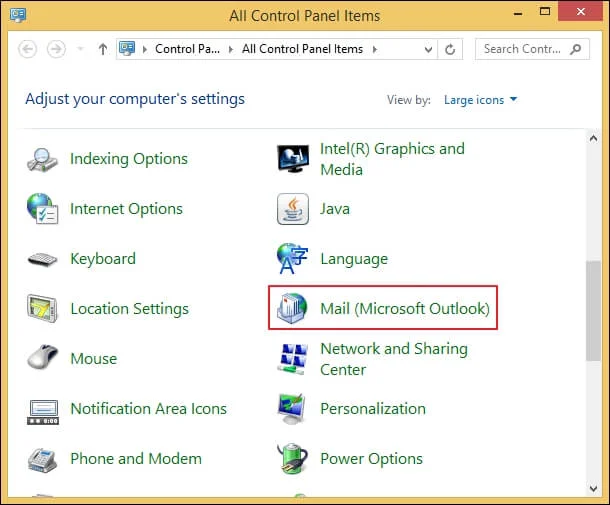Image resolution: width=610 pixels, height=505 pixels.
Task: Open the Java text link
Action: (335, 209)
